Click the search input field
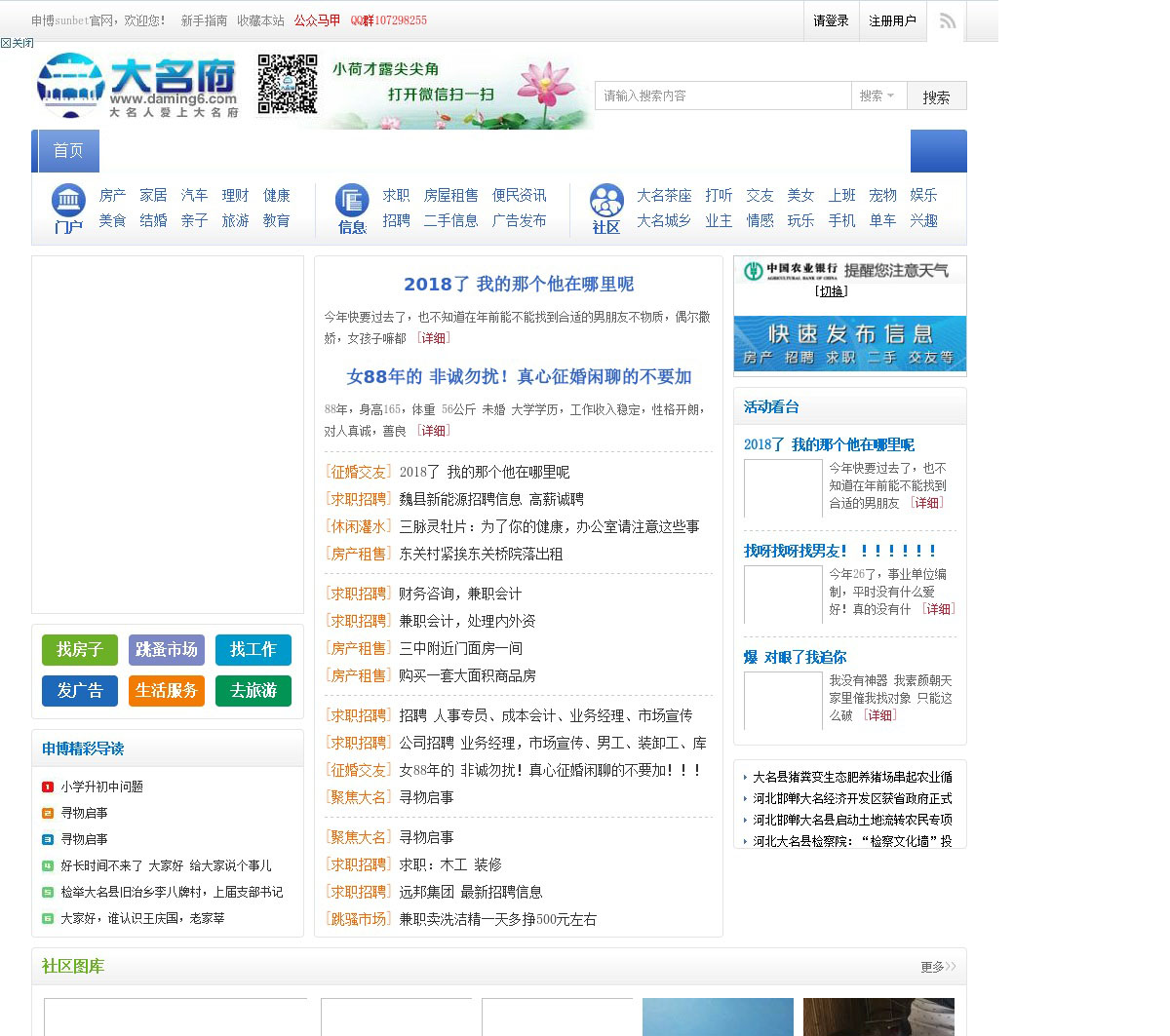1170x1036 pixels. pos(721,96)
